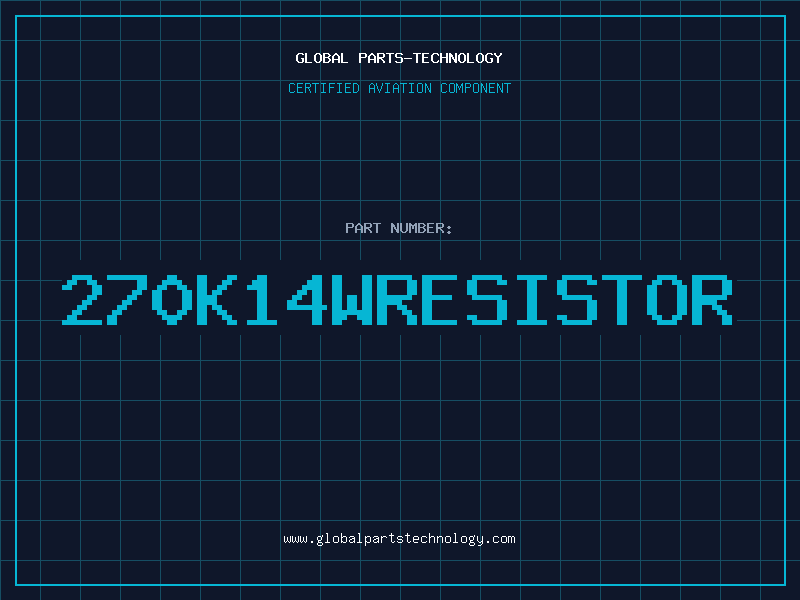The width and height of the screenshot is (800, 600).
Task: Open the www.globalpartstechnology.com link
Action: click(x=399, y=539)
